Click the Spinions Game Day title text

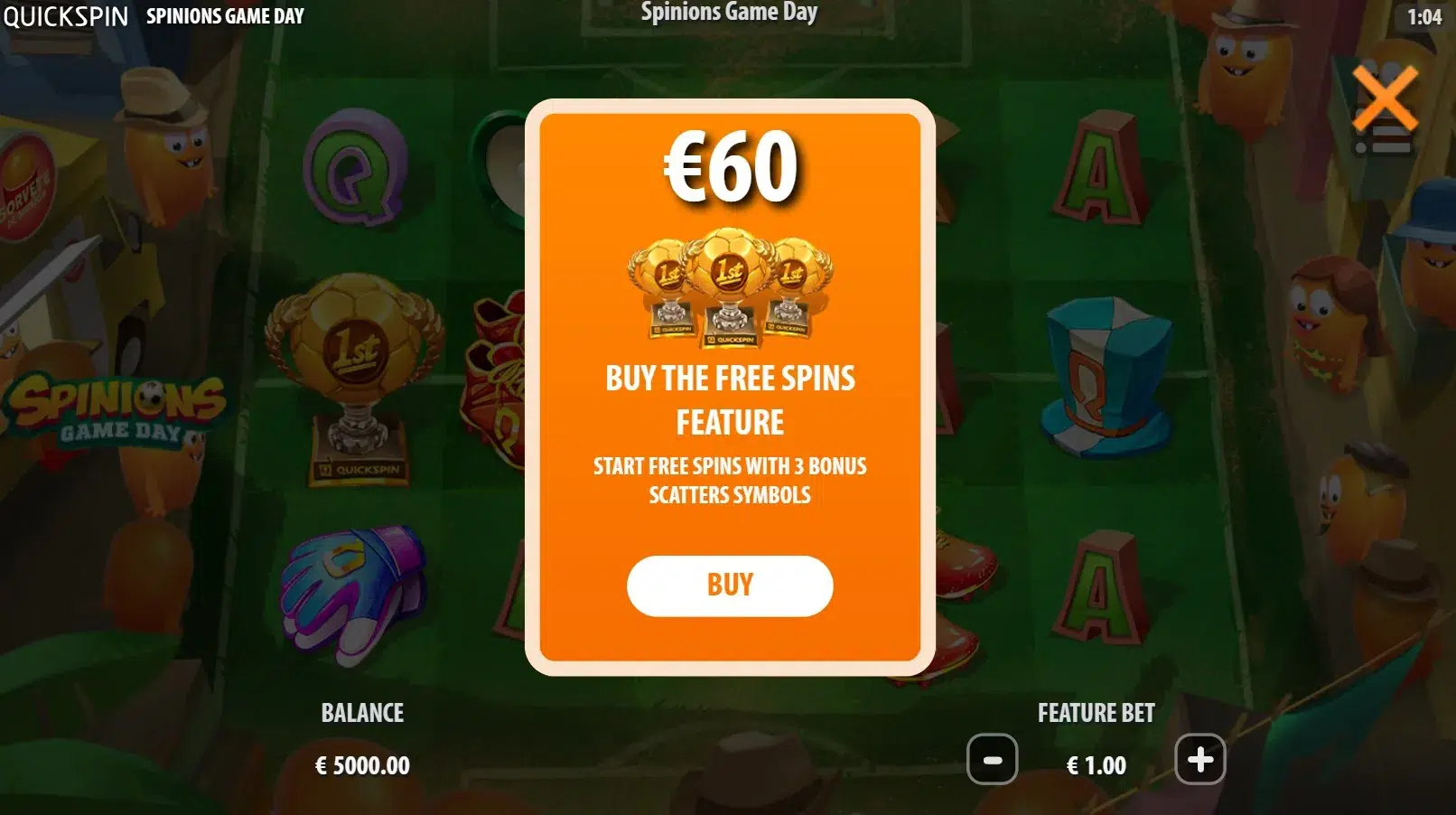(729, 13)
